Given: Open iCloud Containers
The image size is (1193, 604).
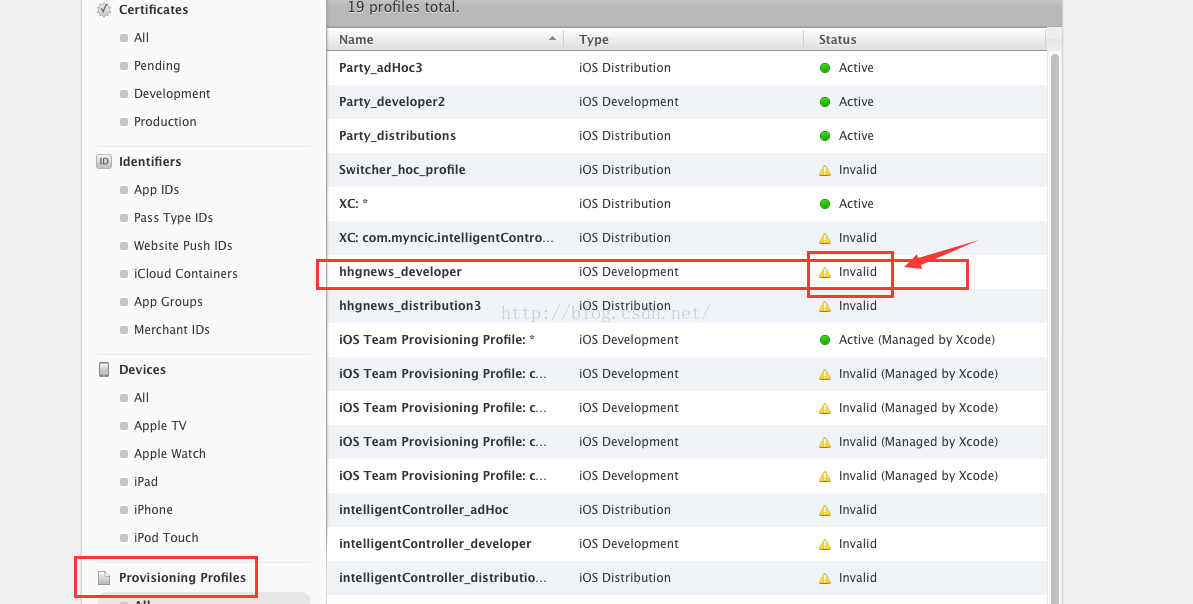Looking at the screenshot, I should [x=186, y=274].
